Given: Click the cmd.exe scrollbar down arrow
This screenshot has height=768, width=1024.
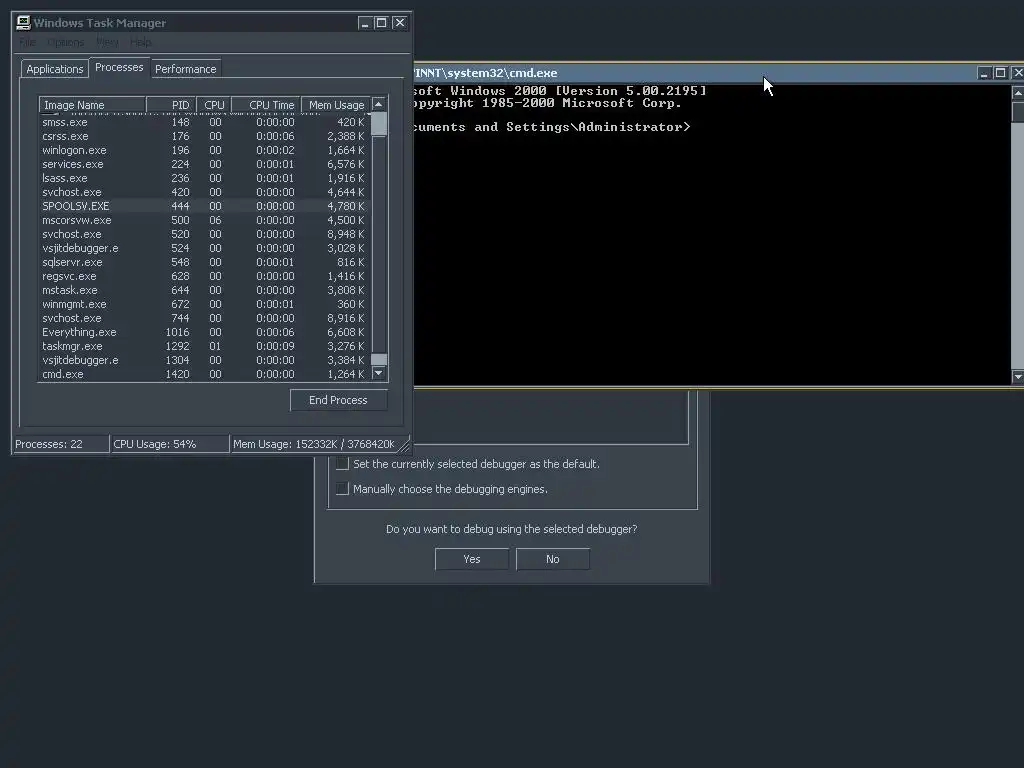Looking at the screenshot, I should [x=1017, y=376].
